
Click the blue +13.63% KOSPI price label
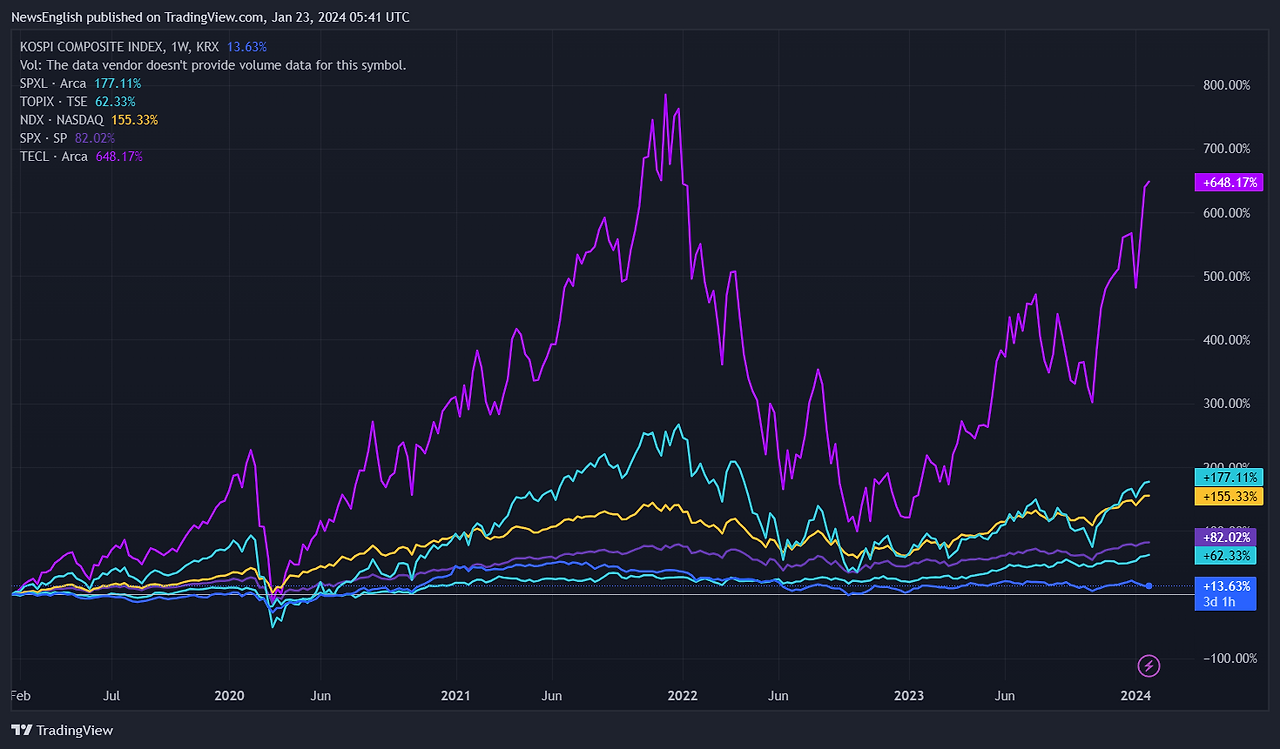point(1225,586)
